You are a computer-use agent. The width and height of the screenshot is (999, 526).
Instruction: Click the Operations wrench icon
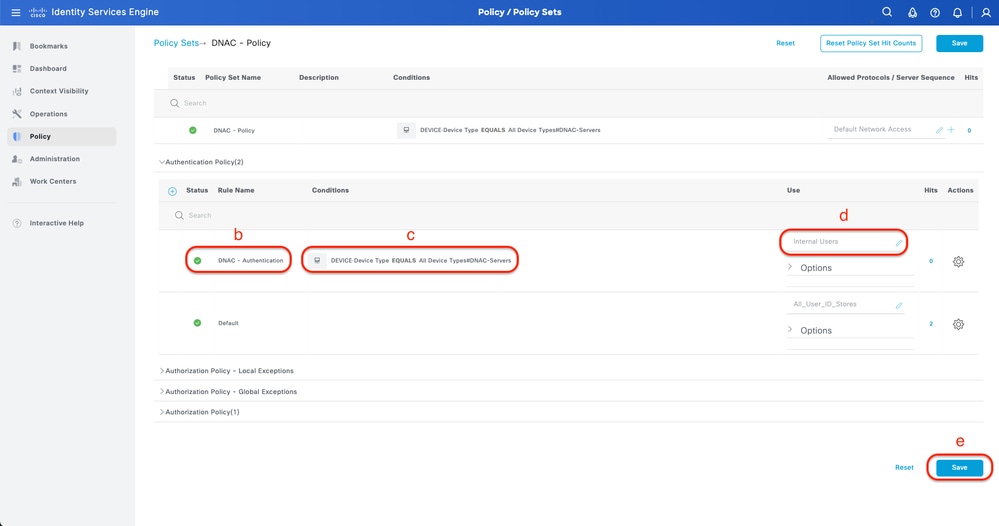click(17, 114)
